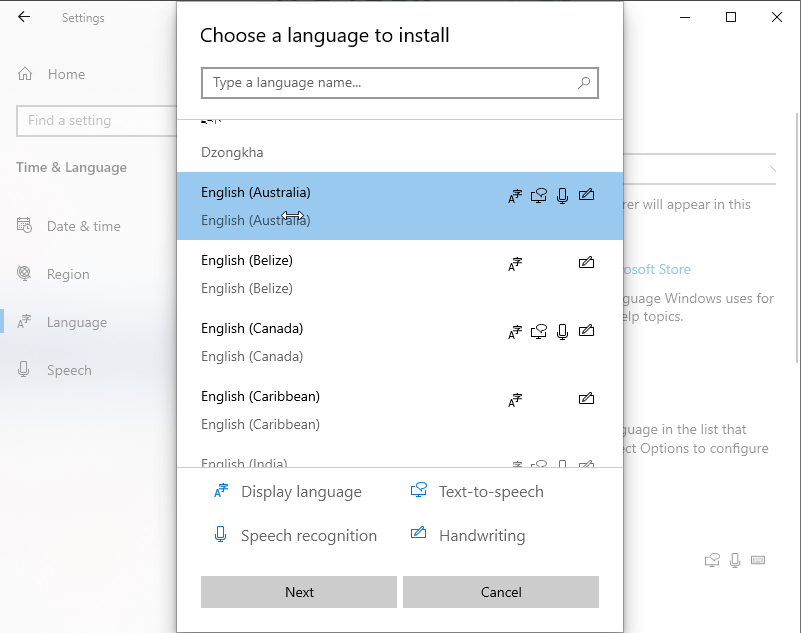The height and width of the screenshot is (633, 801).
Task: Click text-to-speech icon at Settings bottom right
Action: pyautogui.click(x=712, y=560)
